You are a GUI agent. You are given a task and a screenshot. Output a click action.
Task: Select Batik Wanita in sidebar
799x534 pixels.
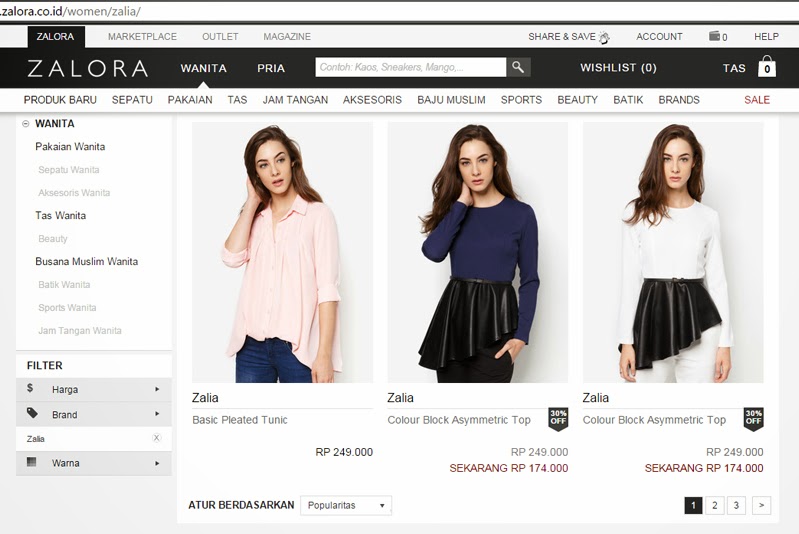coord(64,284)
